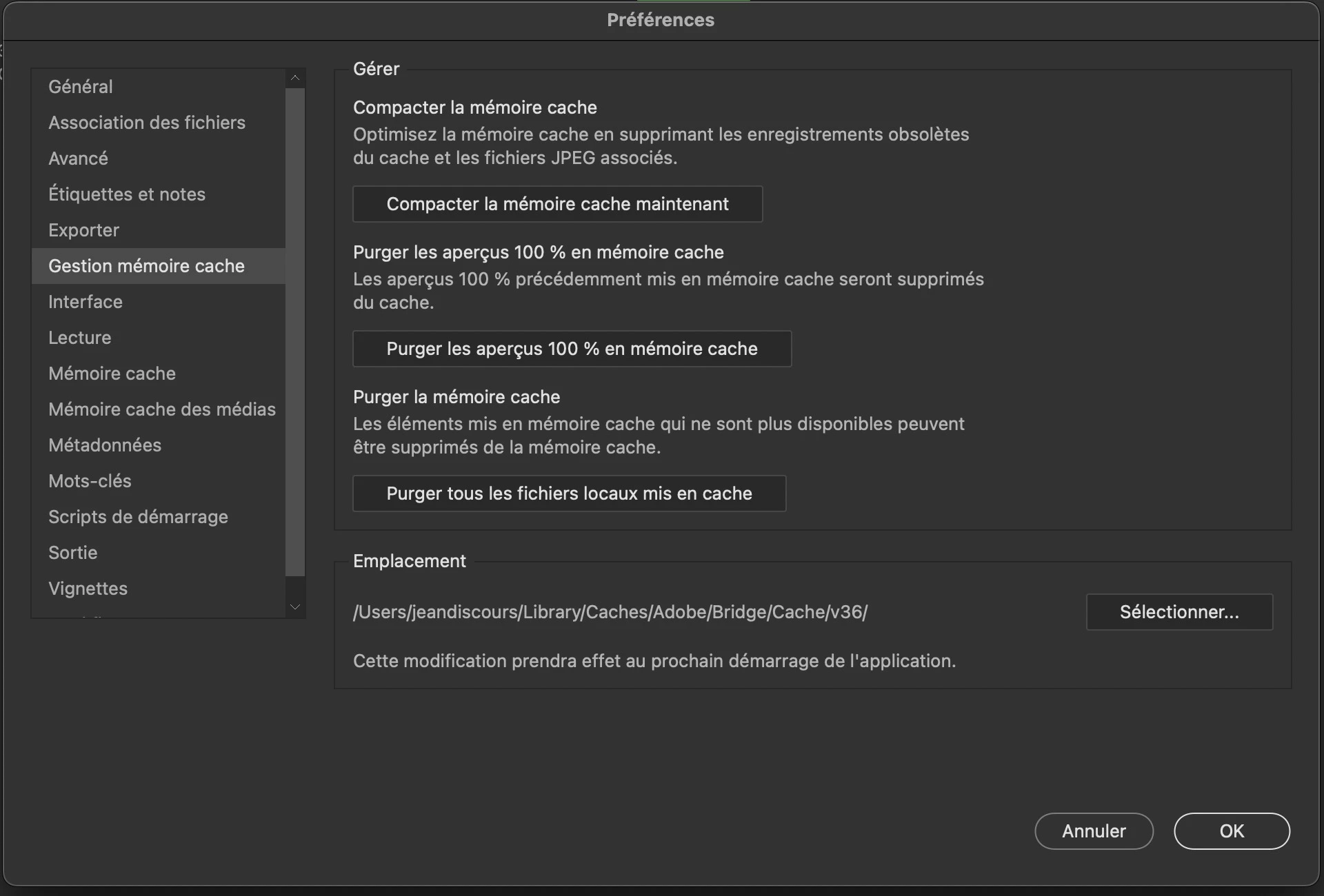Open Étiquettes et notes settings
This screenshot has height=896, width=1324.
pos(127,194)
